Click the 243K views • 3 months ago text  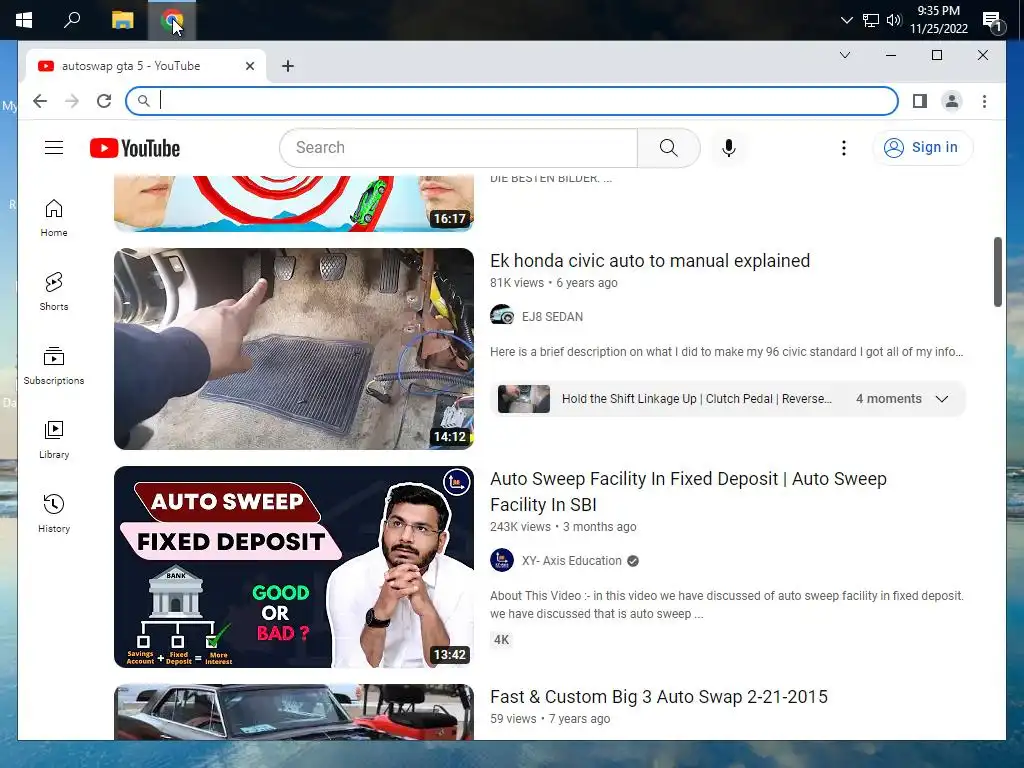point(563,527)
